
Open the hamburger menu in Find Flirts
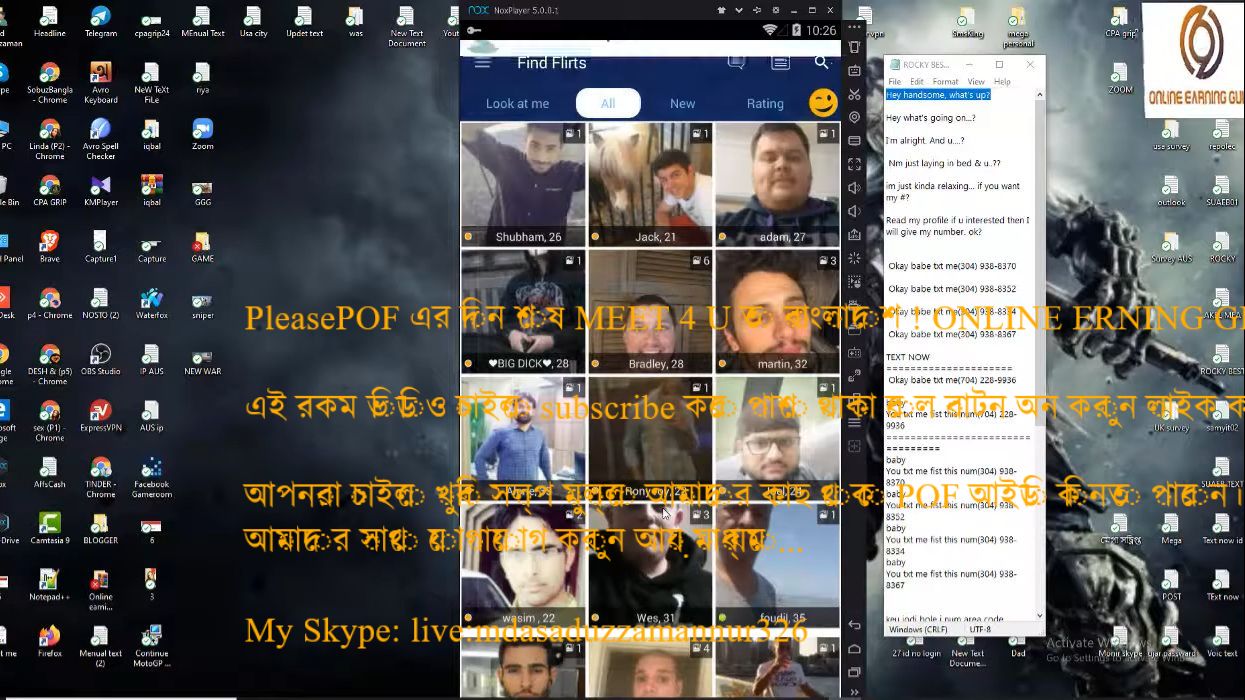[x=483, y=62]
